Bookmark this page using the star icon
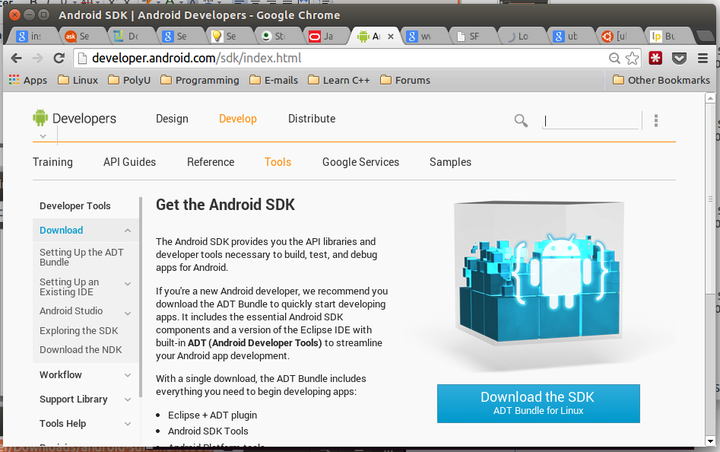Image resolution: width=720 pixels, height=452 pixels. click(x=632, y=58)
